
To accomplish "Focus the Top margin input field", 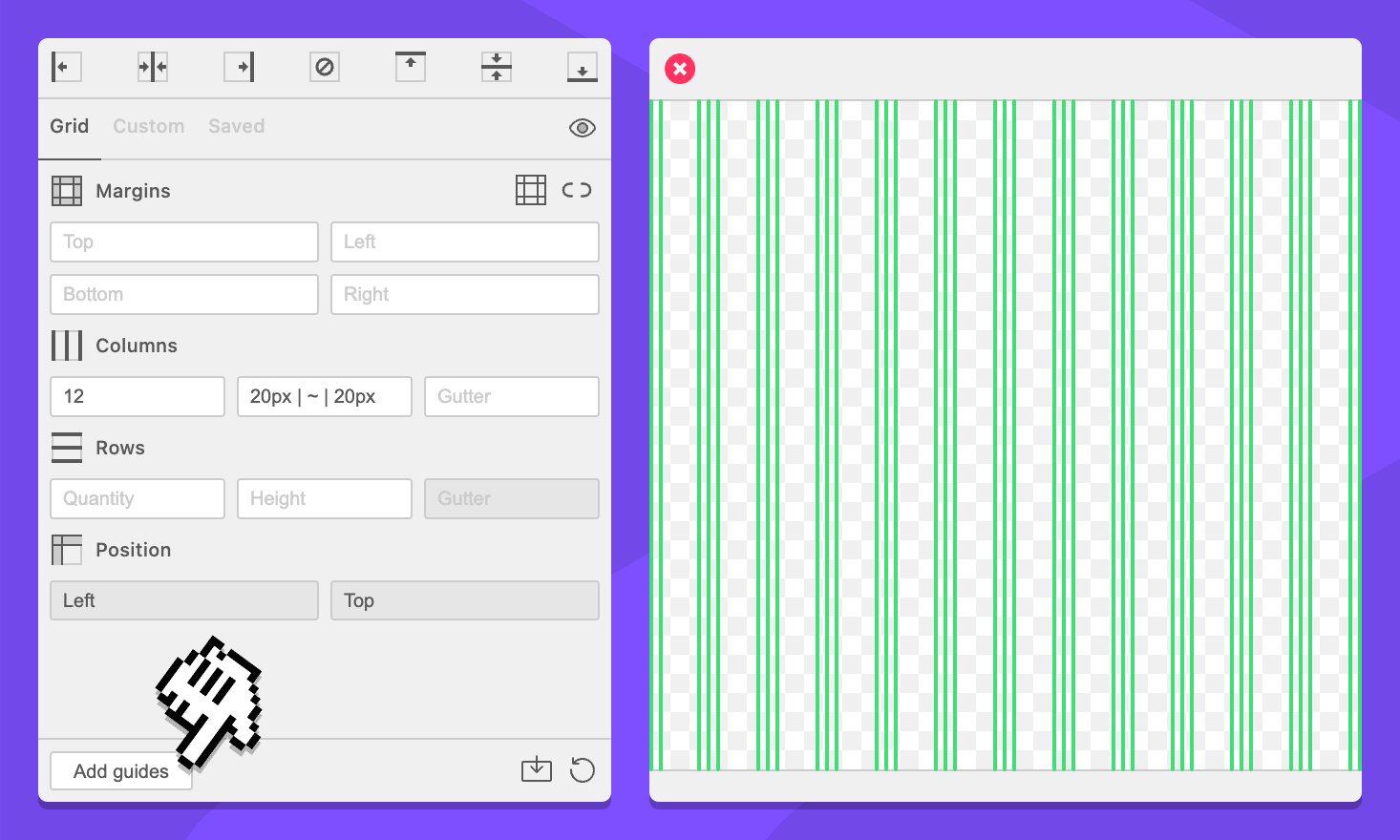I will (x=184, y=242).
